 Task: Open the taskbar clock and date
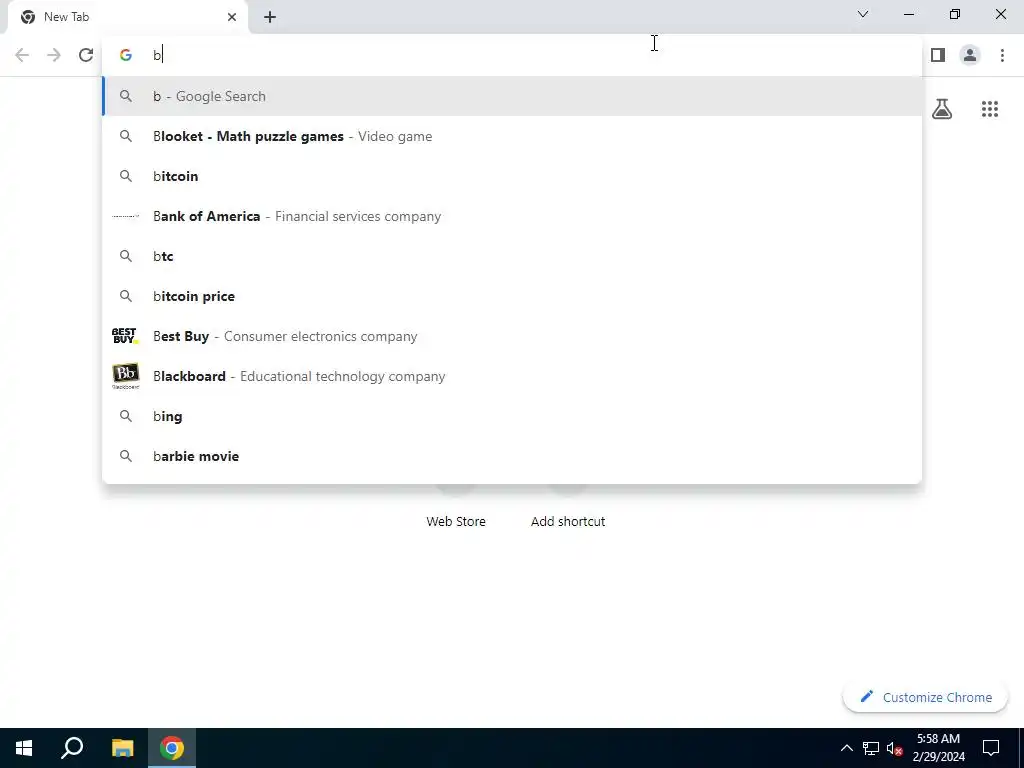[x=938, y=748]
